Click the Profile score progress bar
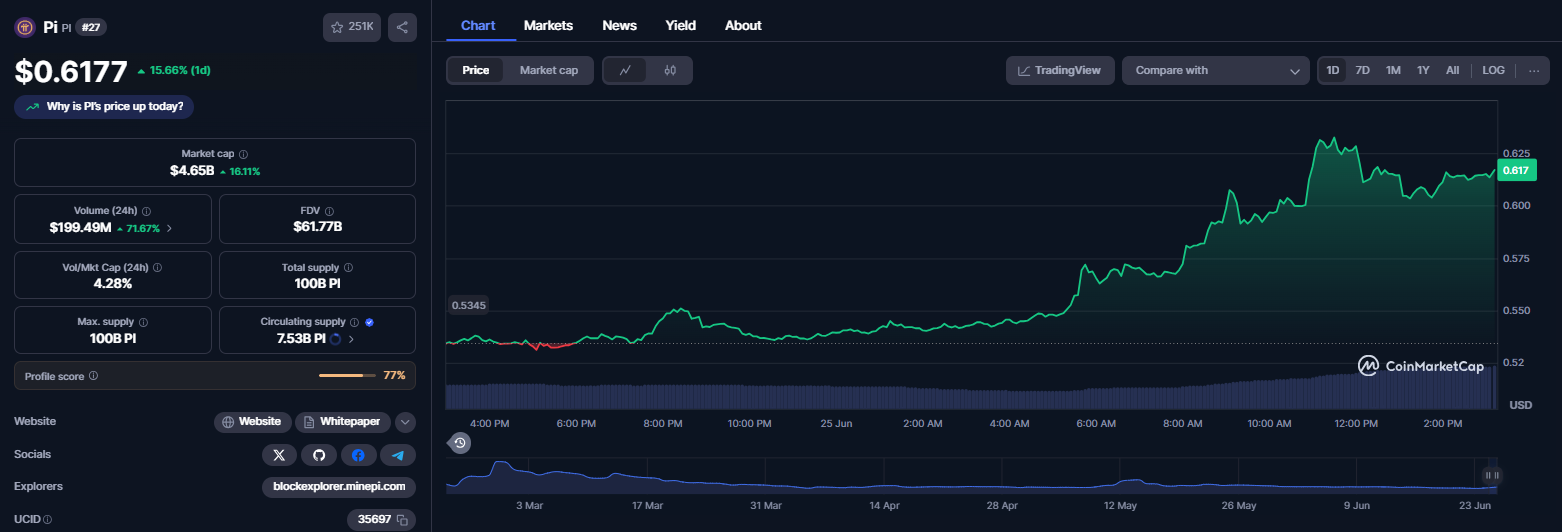Image resolution: width=1562 pixels, height=532 pixels. tap(347, 376)
